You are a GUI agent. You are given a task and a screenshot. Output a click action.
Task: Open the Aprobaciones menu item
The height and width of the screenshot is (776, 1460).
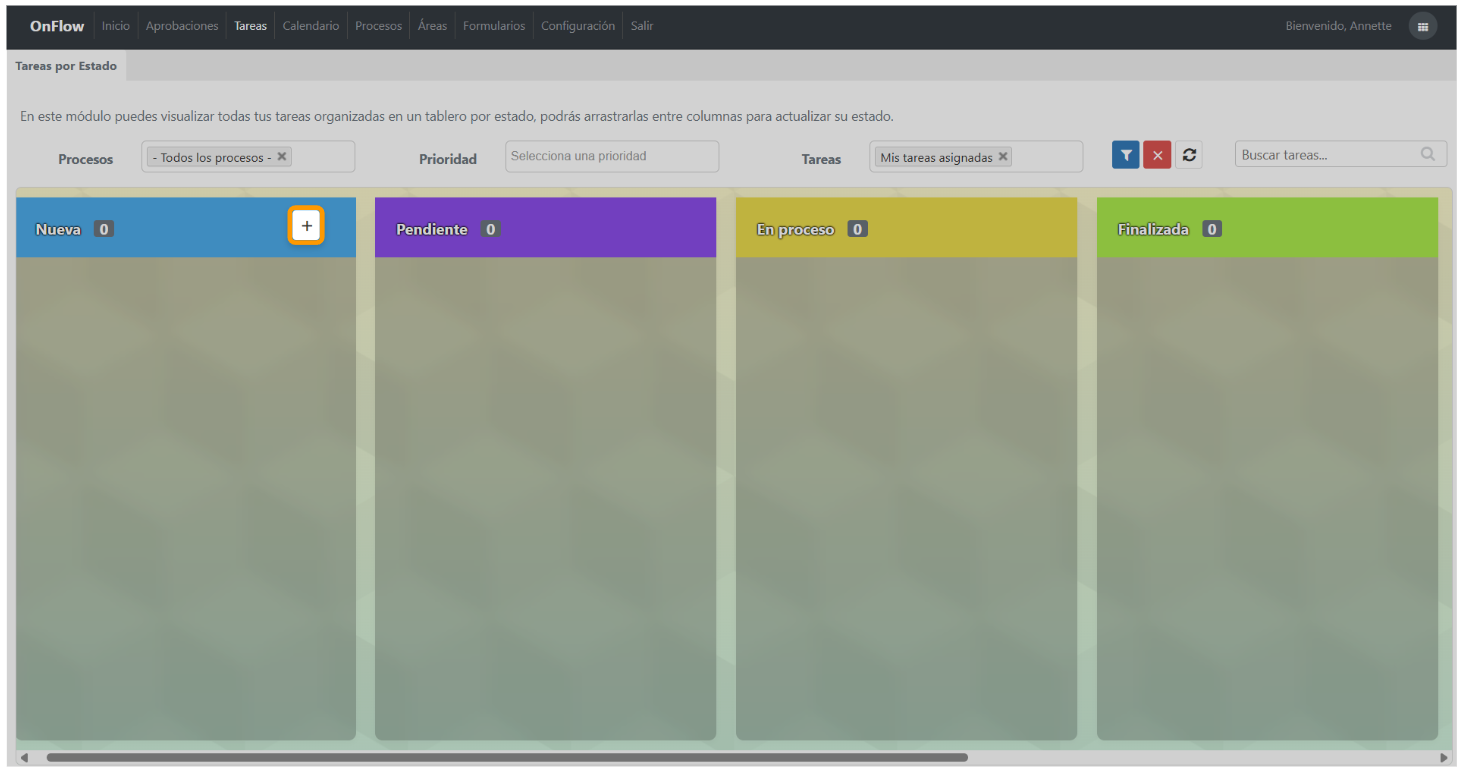click(x=182, y=26)
